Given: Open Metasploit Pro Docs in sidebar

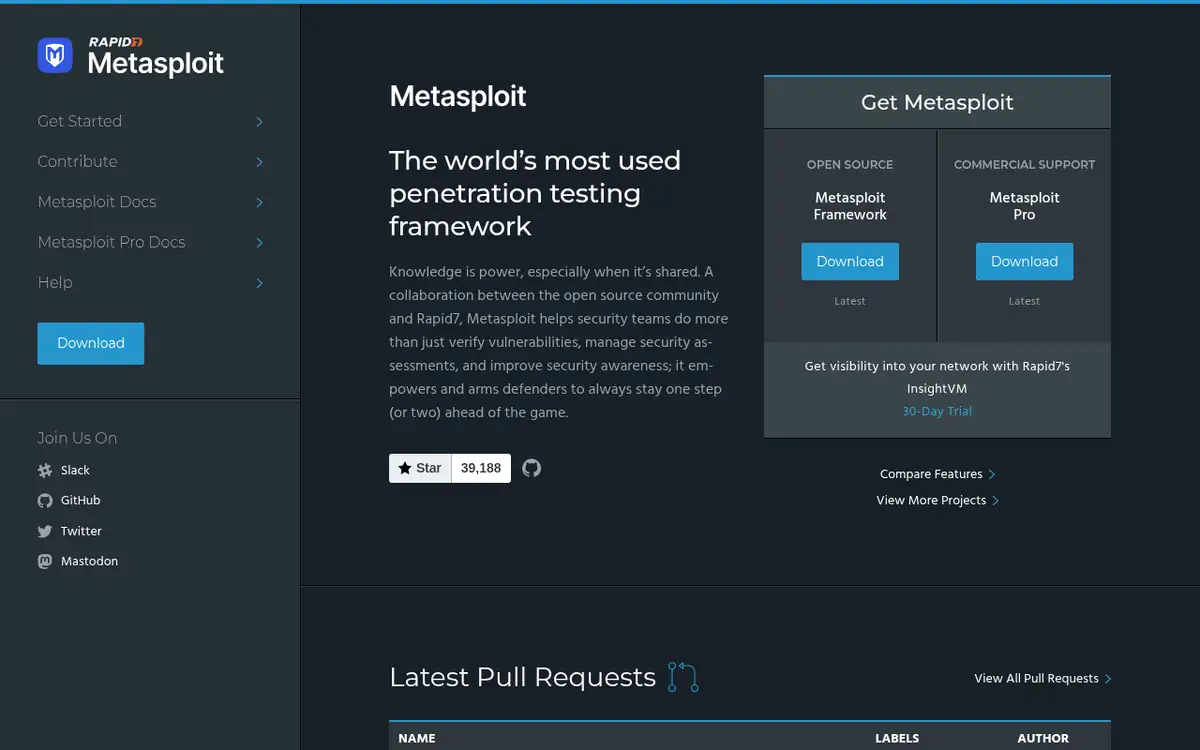Looking at the screenshot, I should click(111, 242).
